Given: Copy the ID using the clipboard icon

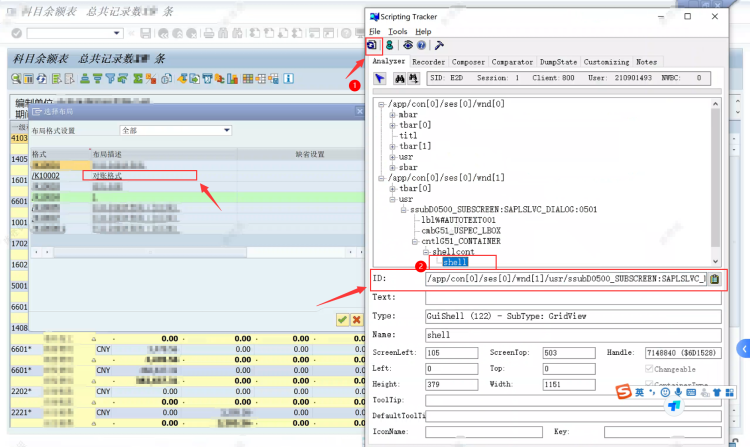Looking at the screenshot, I should point(714,279).
